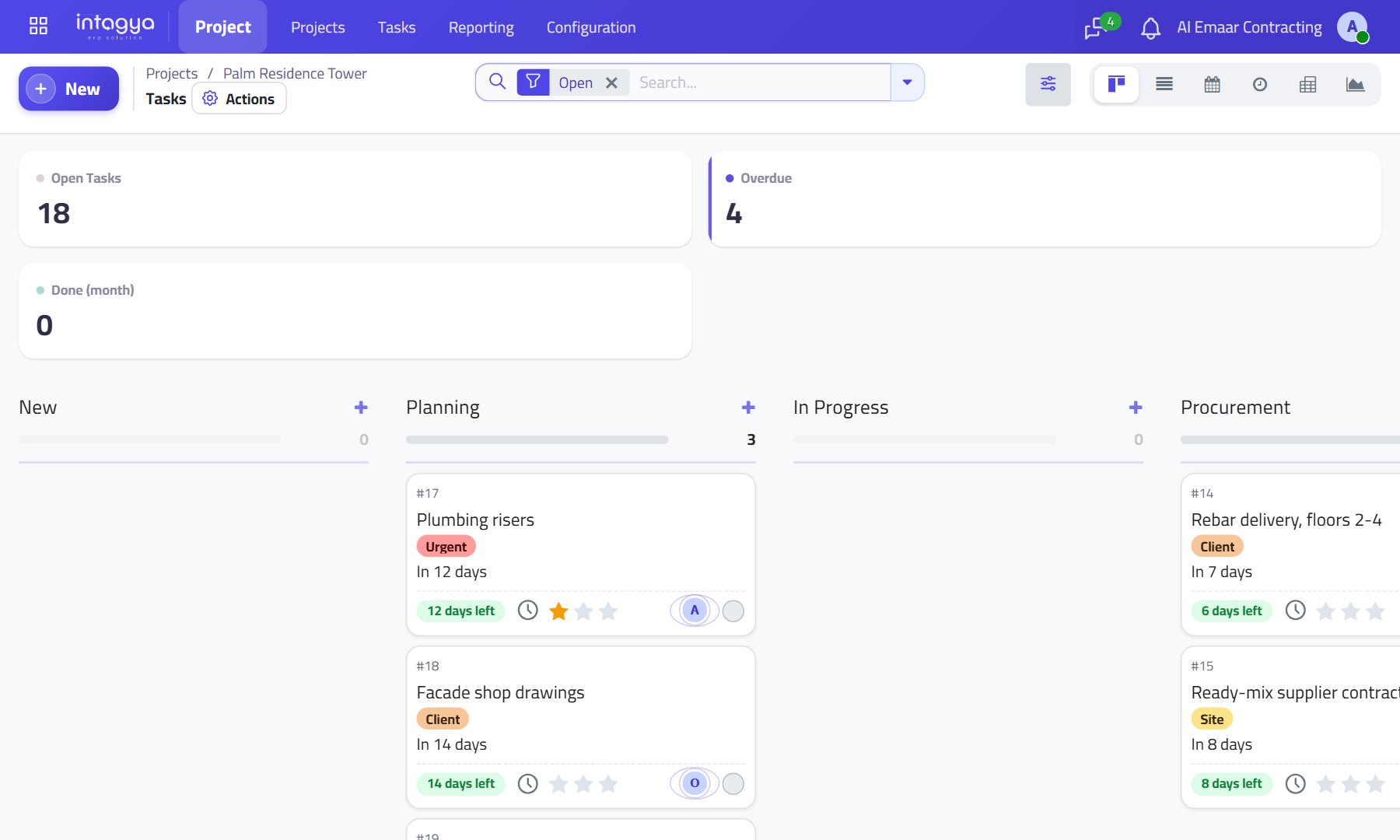Click the New task button
This screenshot has height=840, width=1400.
pos(68,89)
